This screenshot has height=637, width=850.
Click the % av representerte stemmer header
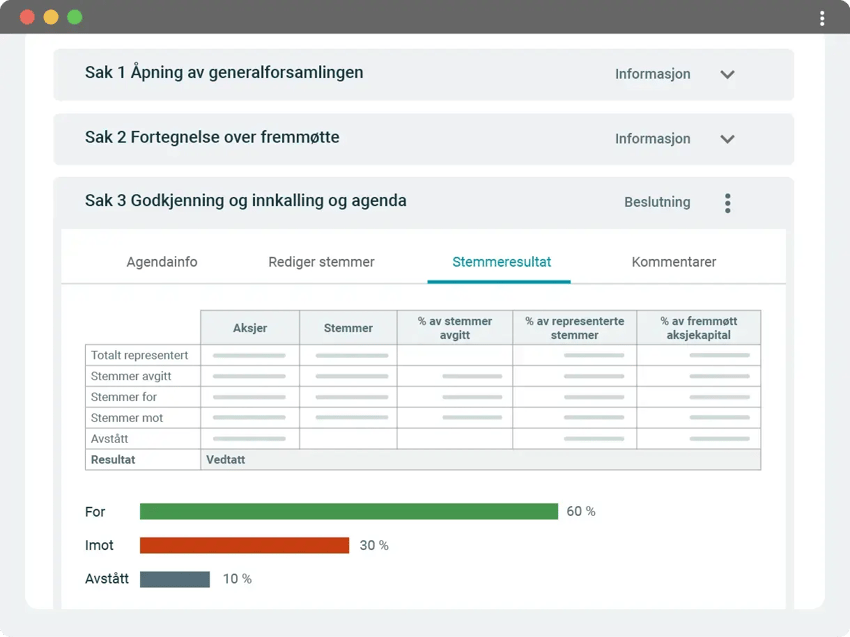pyautogui.click(x=575, y=327)
